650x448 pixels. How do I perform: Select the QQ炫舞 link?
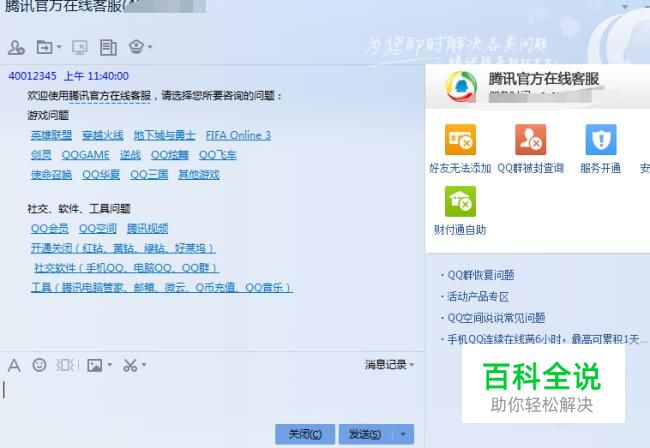click(170, 155)
